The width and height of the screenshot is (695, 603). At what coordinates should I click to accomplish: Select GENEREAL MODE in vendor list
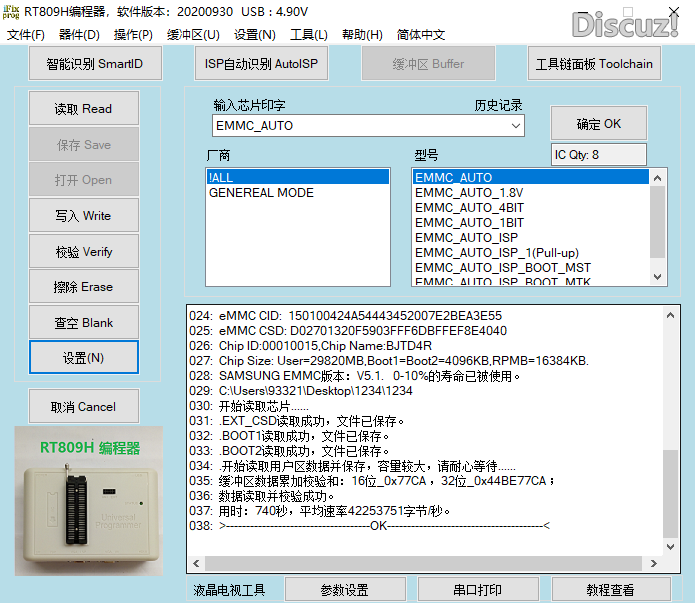[261, 193]
